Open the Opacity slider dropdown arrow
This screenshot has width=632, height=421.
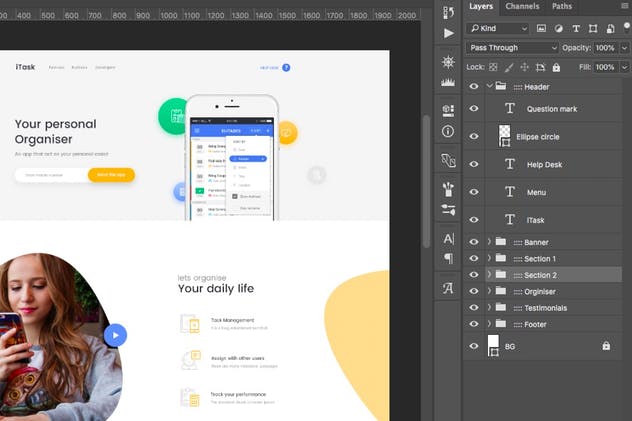click(x=624, y=48)
